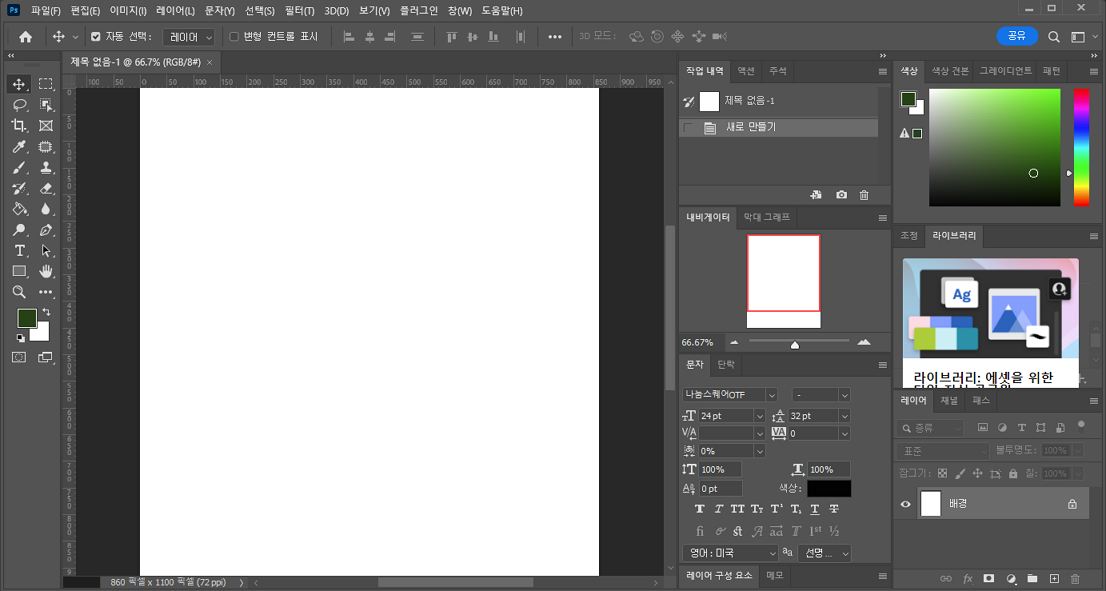Select the 제목 없음-1 history snapshot
The height and width of the screenshot is (591, 1106).
coord(779,102)
